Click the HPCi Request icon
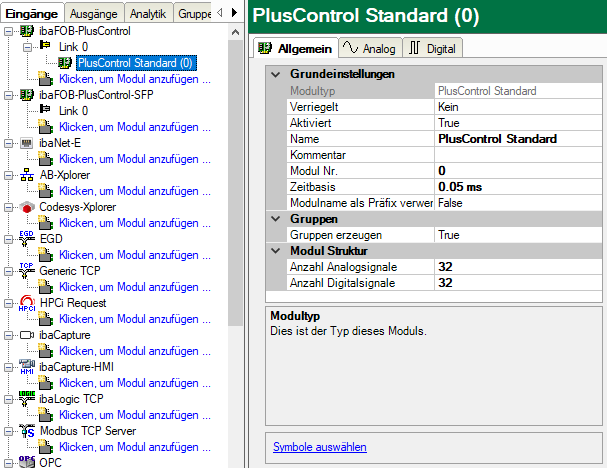The height and width of the screenshot is (468, 607). [x=27, y=303]
